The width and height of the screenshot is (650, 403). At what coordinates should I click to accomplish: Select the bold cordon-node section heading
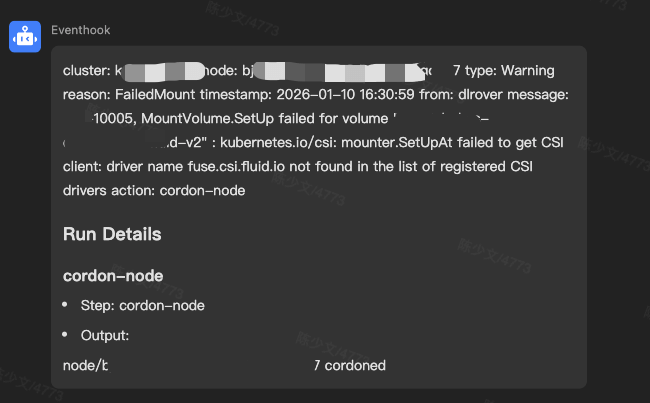click(x=113, y=275)
